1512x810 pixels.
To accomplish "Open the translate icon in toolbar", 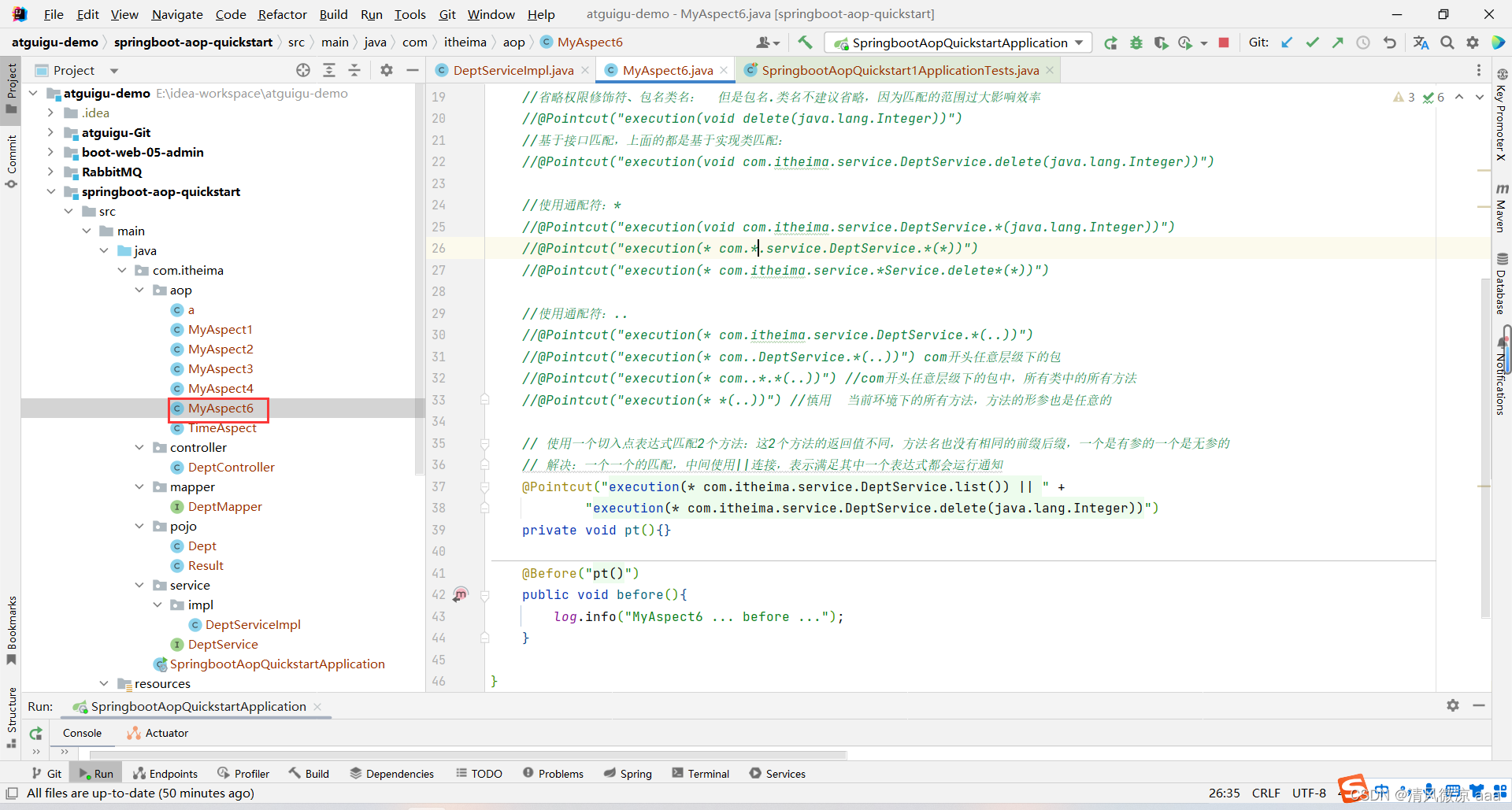I will (x=1421, y=43).
